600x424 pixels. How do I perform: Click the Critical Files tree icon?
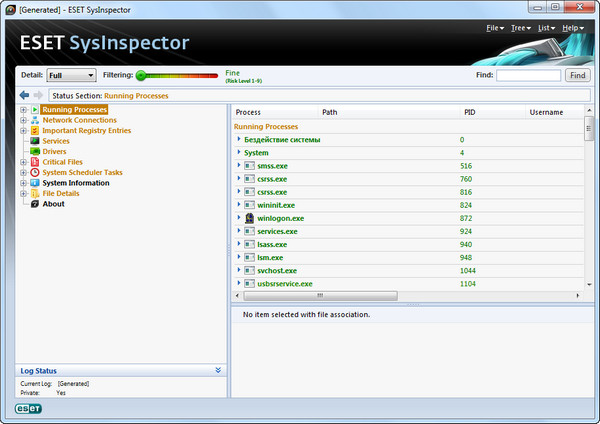[35, 162]
